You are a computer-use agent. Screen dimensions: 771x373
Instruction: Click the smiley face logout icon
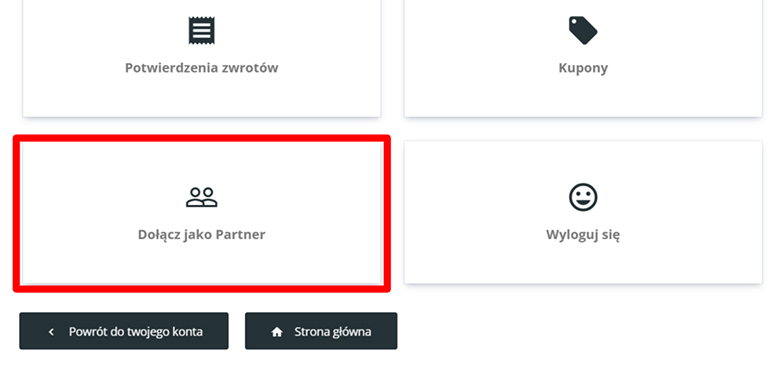583,197
